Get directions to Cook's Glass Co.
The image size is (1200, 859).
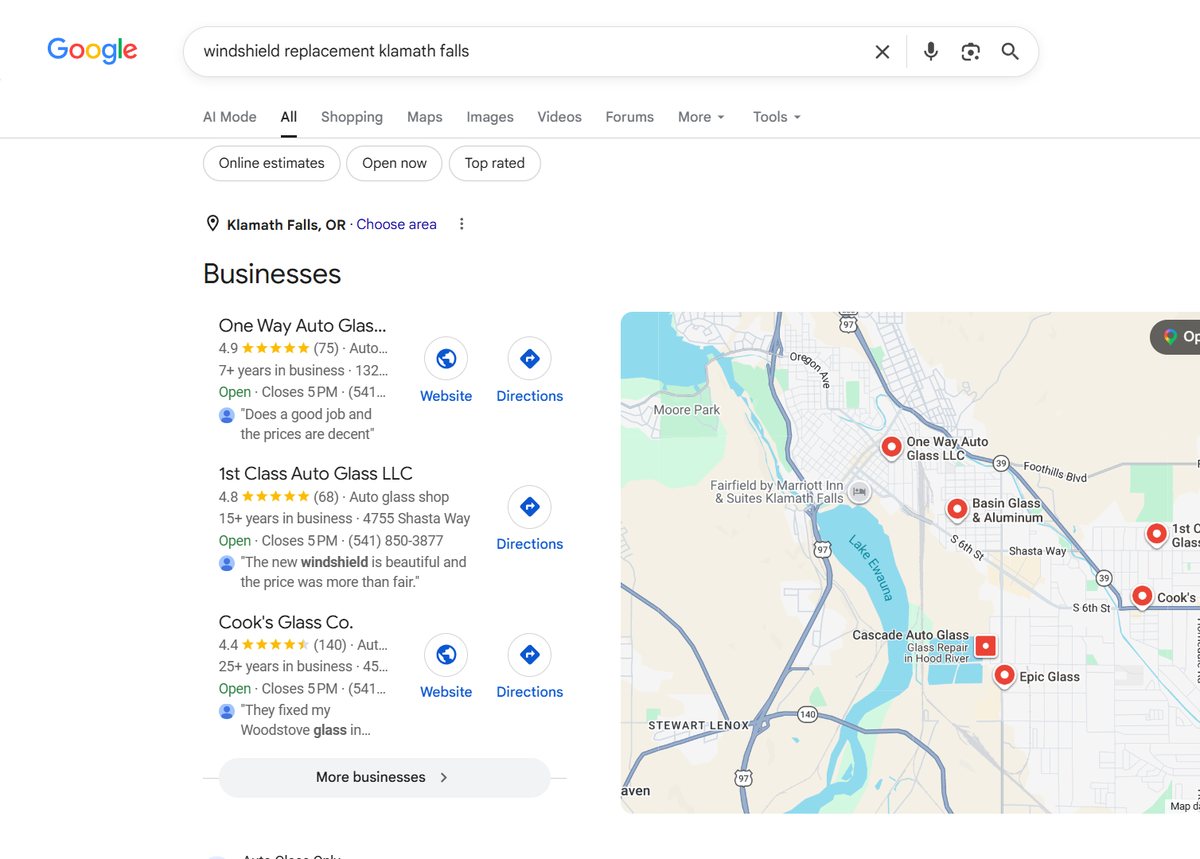(530, 655)
